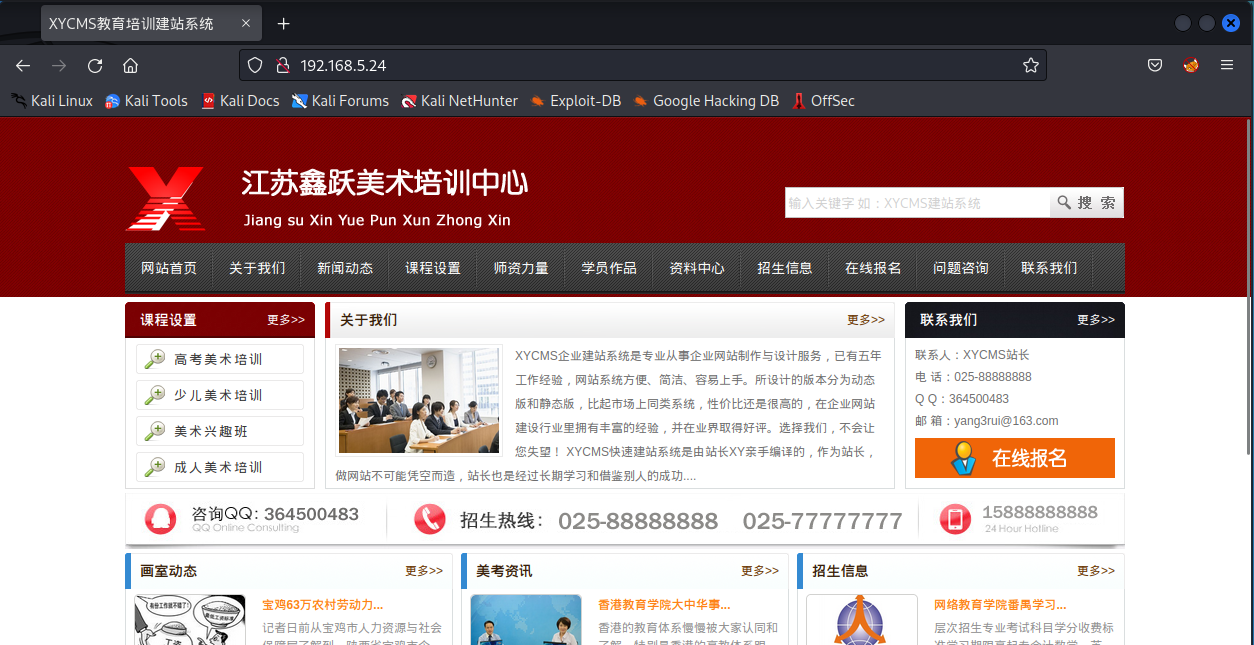Image resolution: width=1254 pixels, height=645 pixels.
Task: Click the red telephone hotline icon
Action: pos(430,519)
